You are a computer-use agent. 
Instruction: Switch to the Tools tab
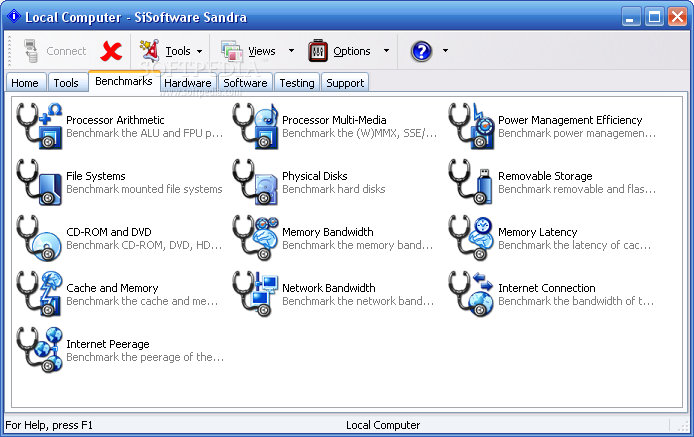[x=66, y=83]
